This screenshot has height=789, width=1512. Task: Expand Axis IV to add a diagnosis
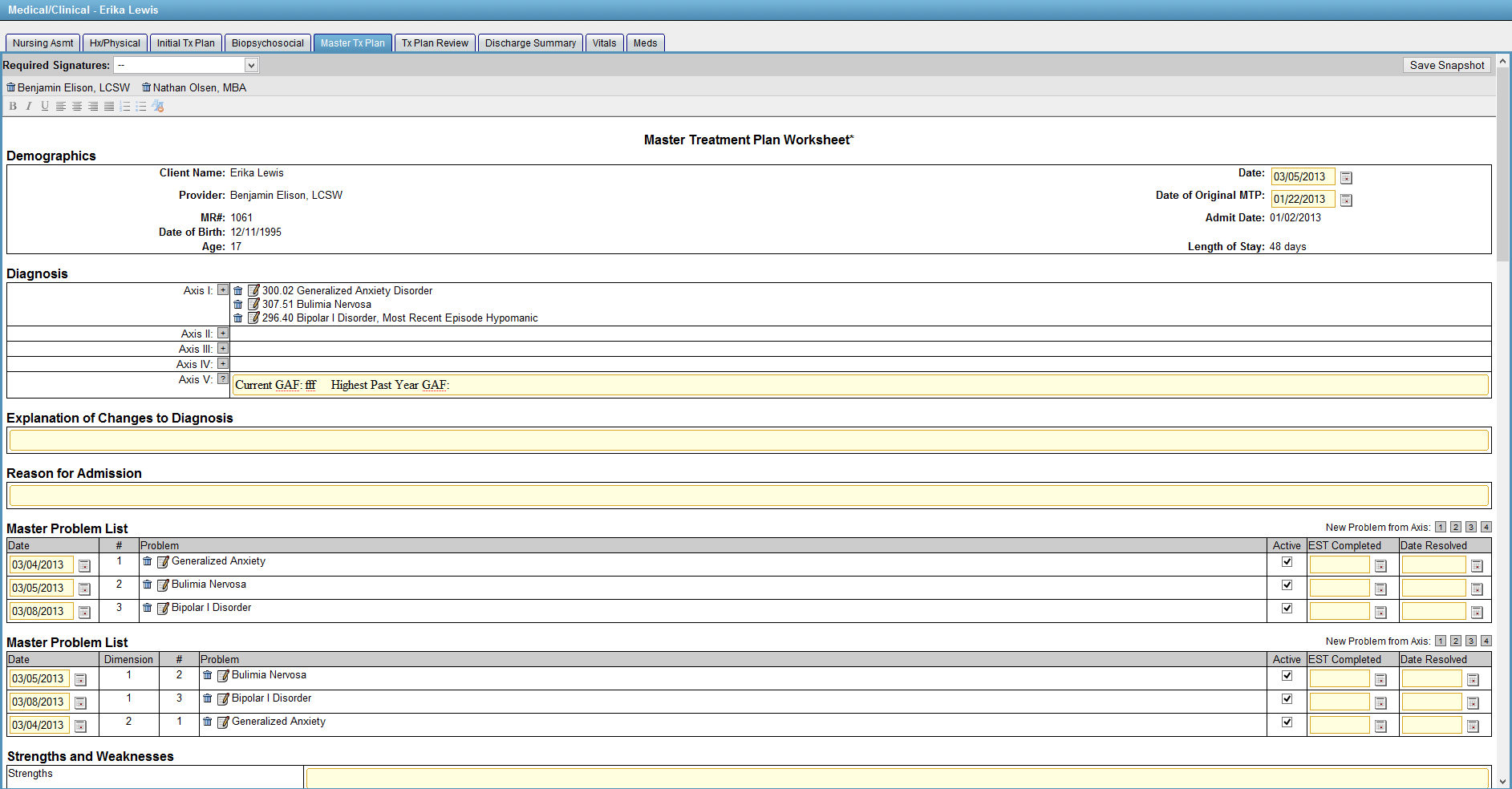click(223, 363)
